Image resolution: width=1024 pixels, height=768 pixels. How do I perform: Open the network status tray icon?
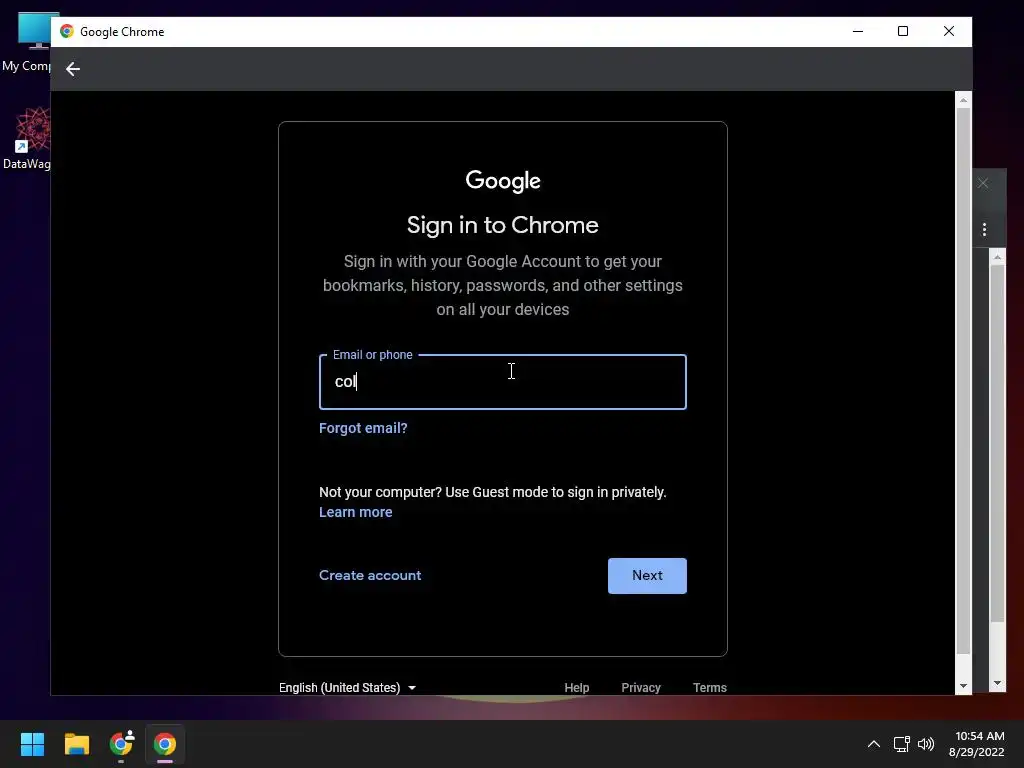(x=901, y=744)
